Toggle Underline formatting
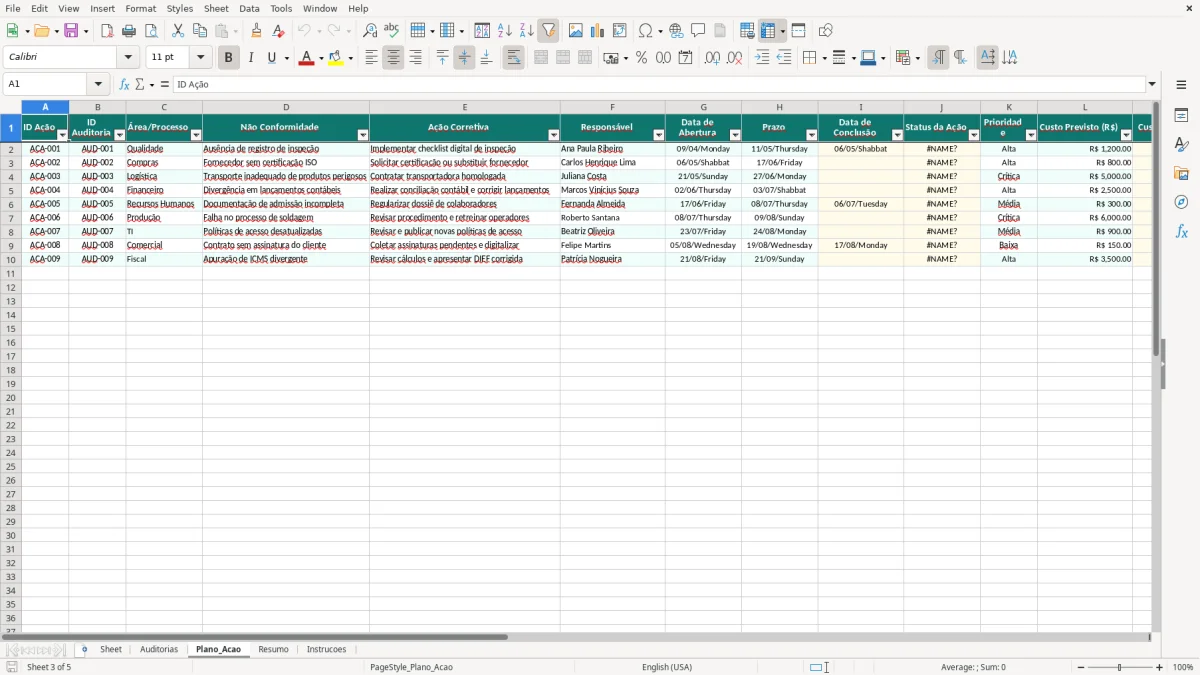This screenshot has width=1200, height=675. (x=271, y=58)
